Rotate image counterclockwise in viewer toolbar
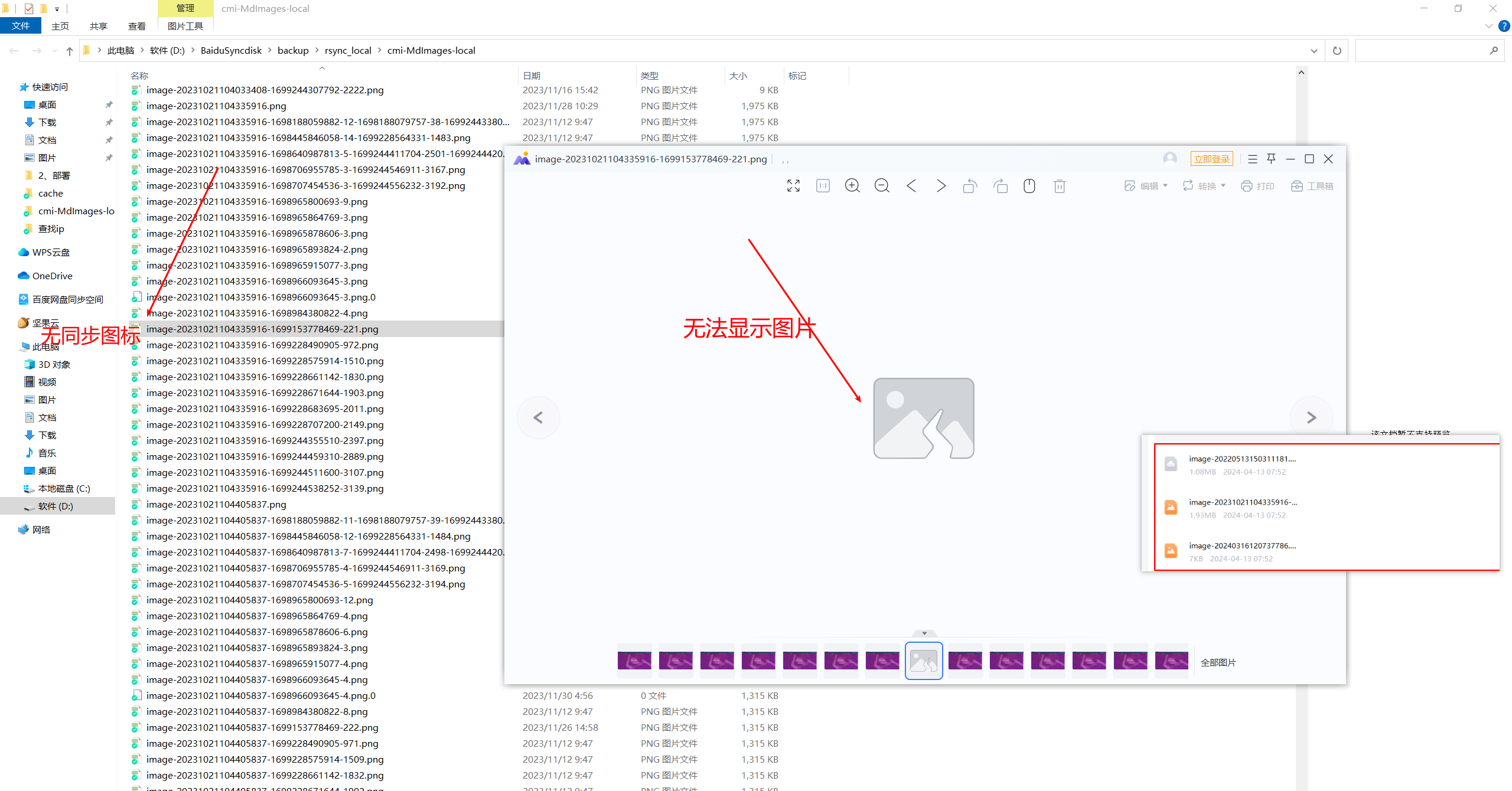The image size is (1512, 791). click(x=970, y=186)
